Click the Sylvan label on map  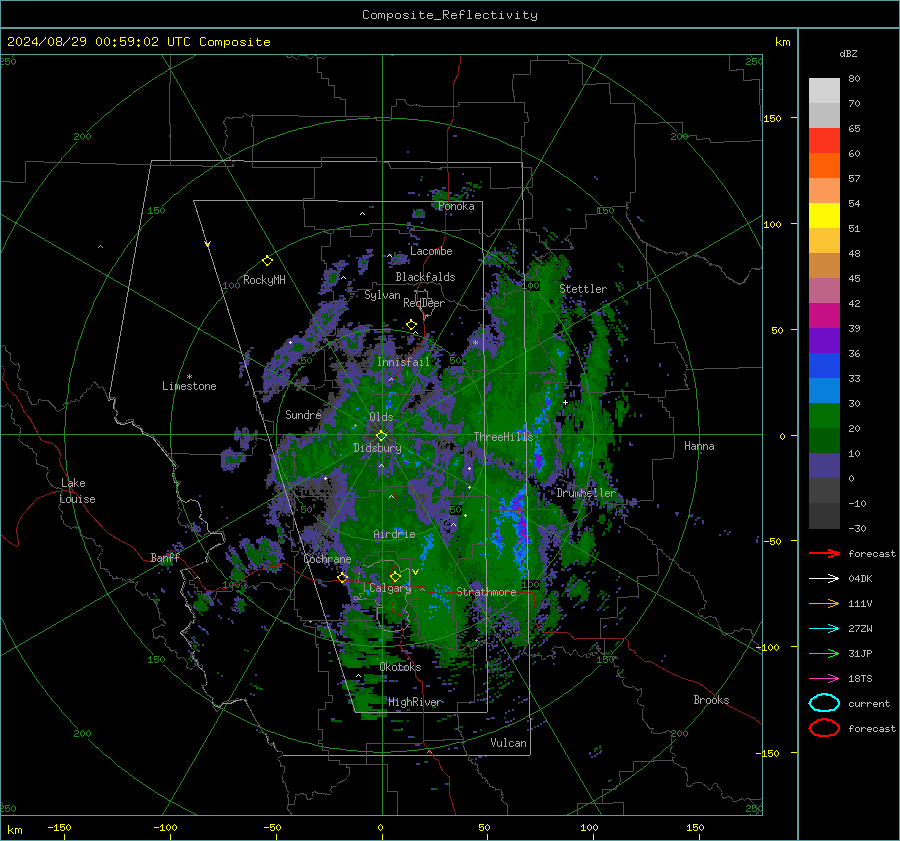[382, 295]
